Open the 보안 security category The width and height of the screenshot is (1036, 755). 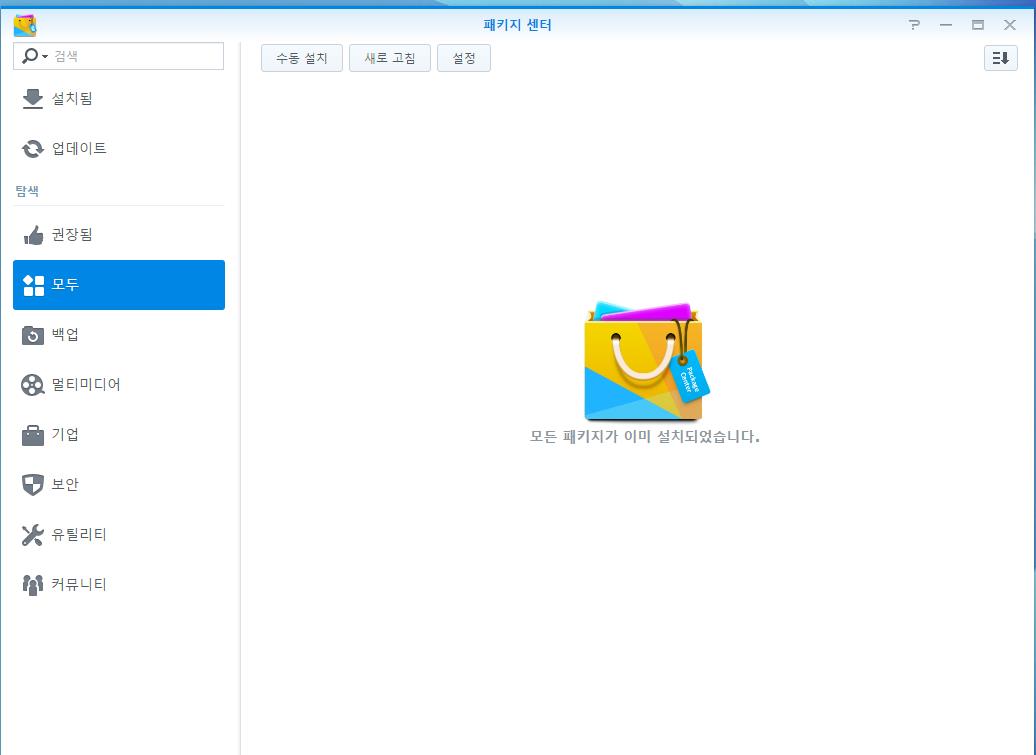tap(119, 485)
